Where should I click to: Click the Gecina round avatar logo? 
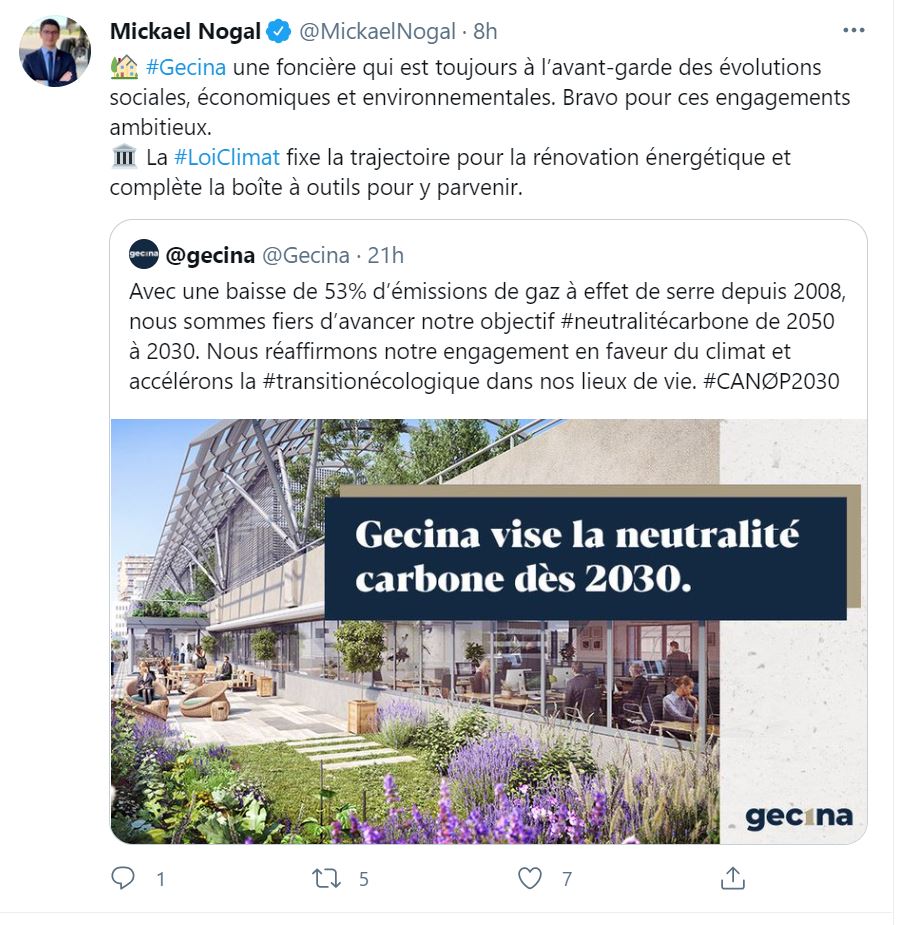pyautogui.click(x=144, y=255)
